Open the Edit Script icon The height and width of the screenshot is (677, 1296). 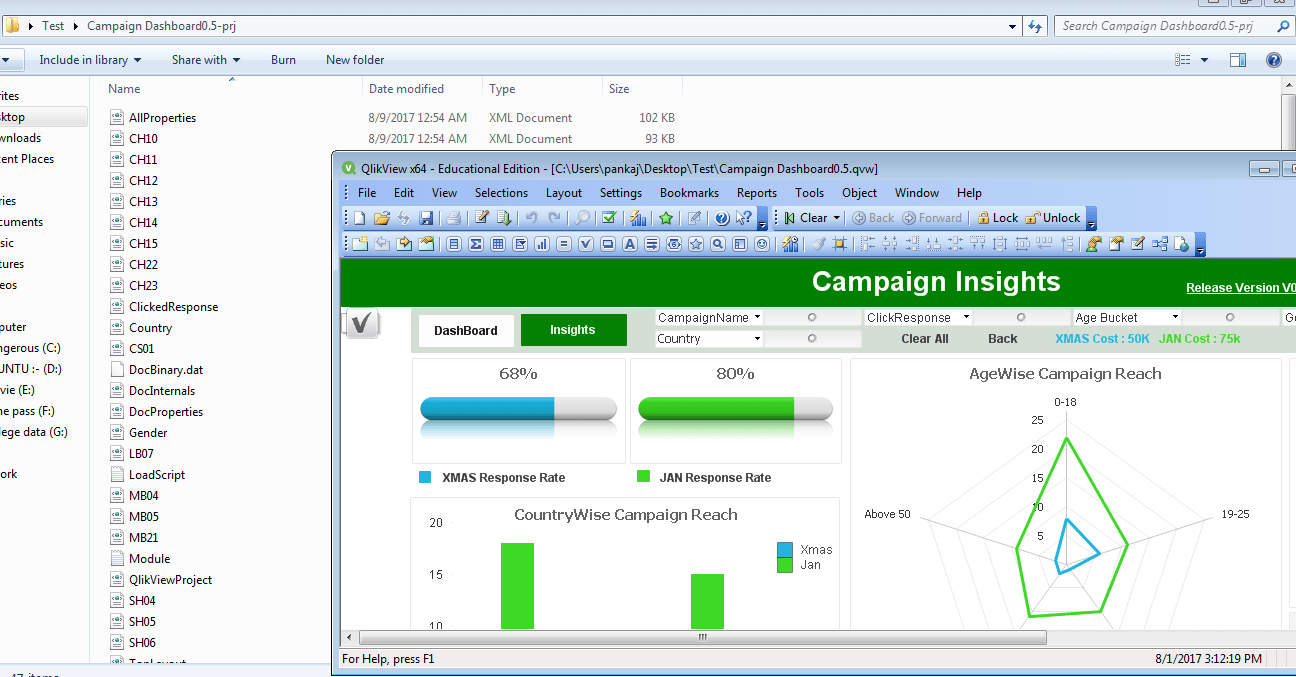(481, 217)
